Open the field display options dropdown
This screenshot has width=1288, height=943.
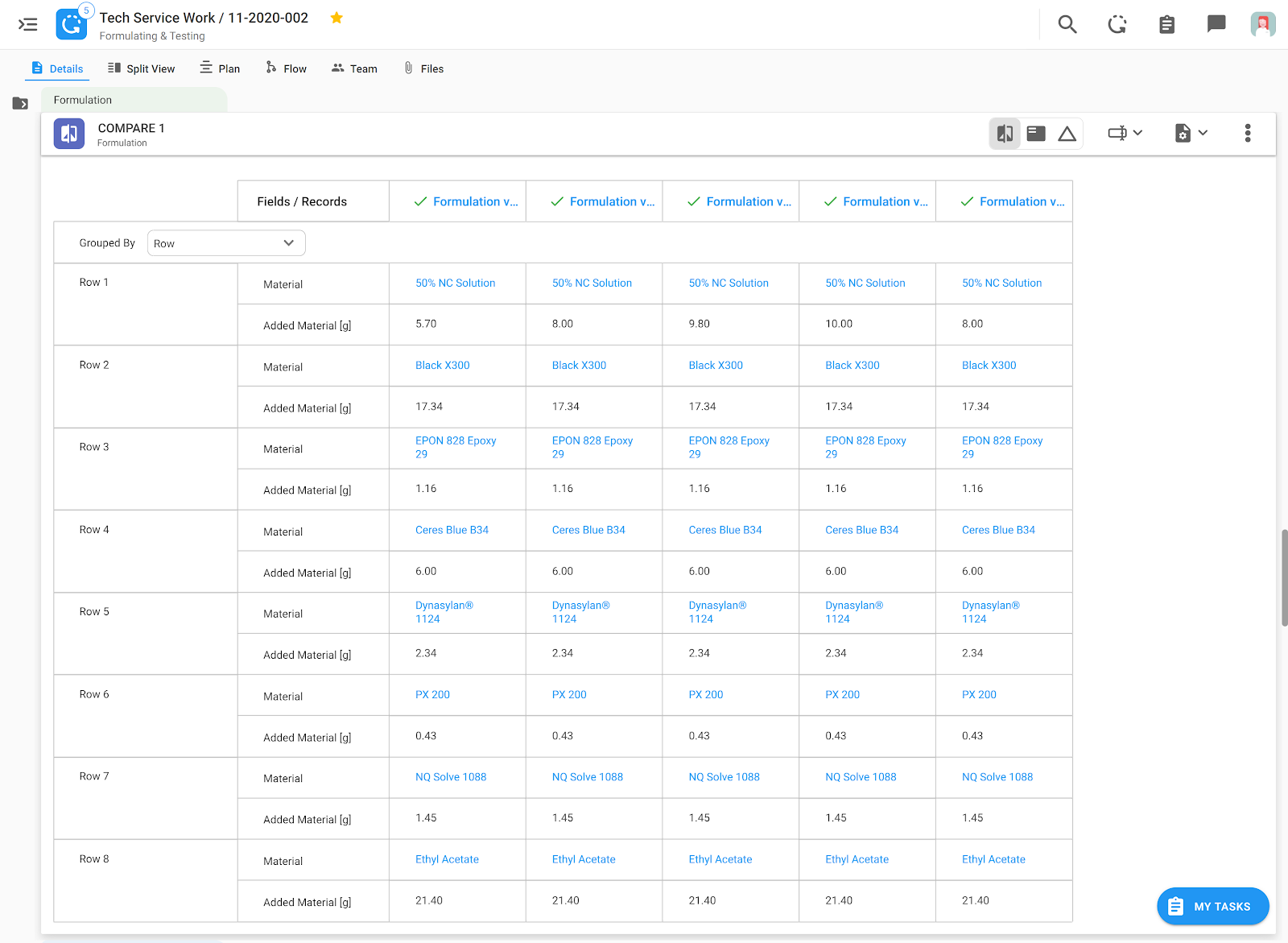(1125, 133)
